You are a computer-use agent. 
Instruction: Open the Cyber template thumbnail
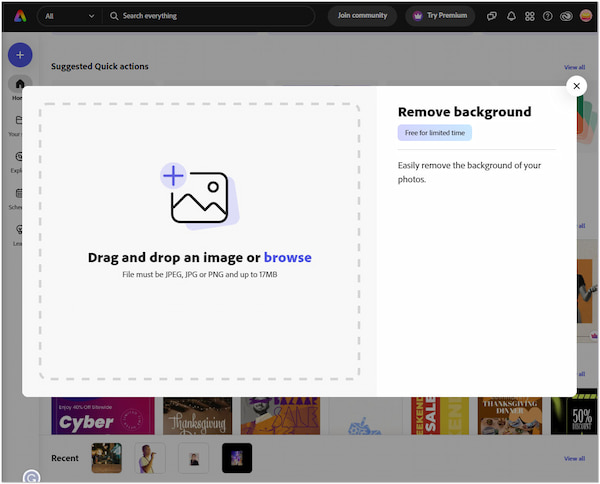click(x=103, y=416)
